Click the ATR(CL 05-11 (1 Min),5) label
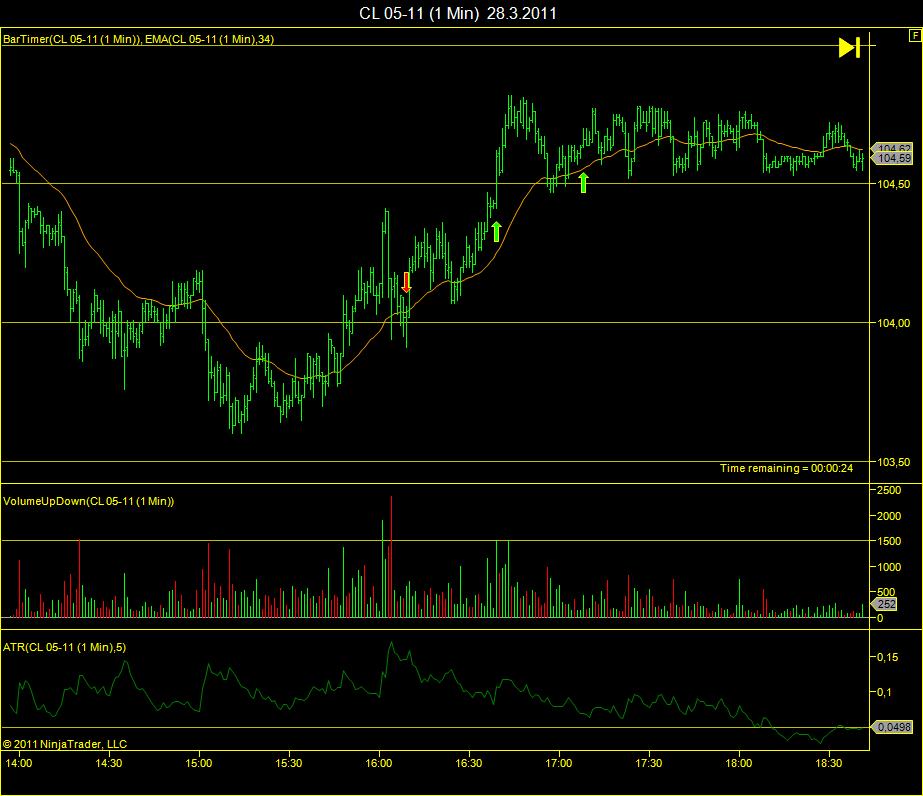 pos(65,647)
